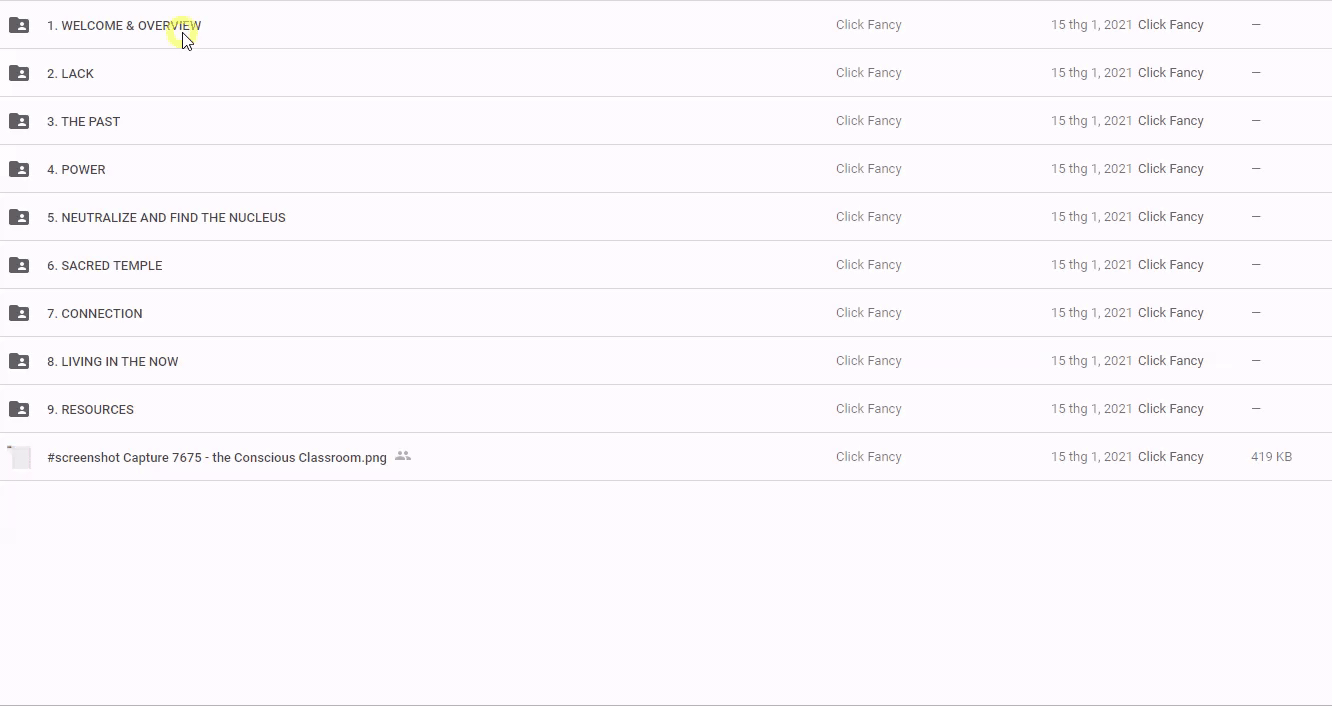Select the 6. SACRED TEMPLE folder name
Image resolution: width=1332 pixels, height=706 pixels.
tap(104, 266)
